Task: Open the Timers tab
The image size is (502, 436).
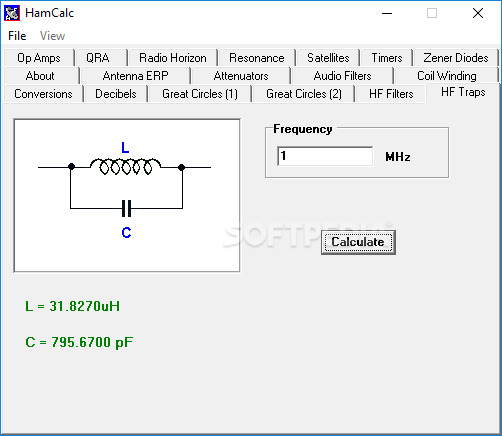Action: click(x=387, y=58)
